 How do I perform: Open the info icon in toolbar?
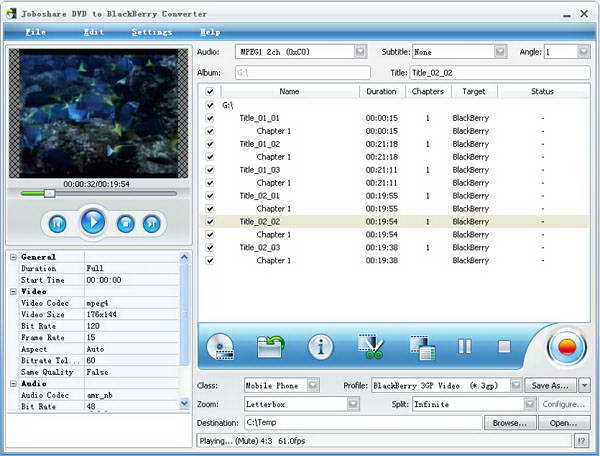(x=321, y=347)
